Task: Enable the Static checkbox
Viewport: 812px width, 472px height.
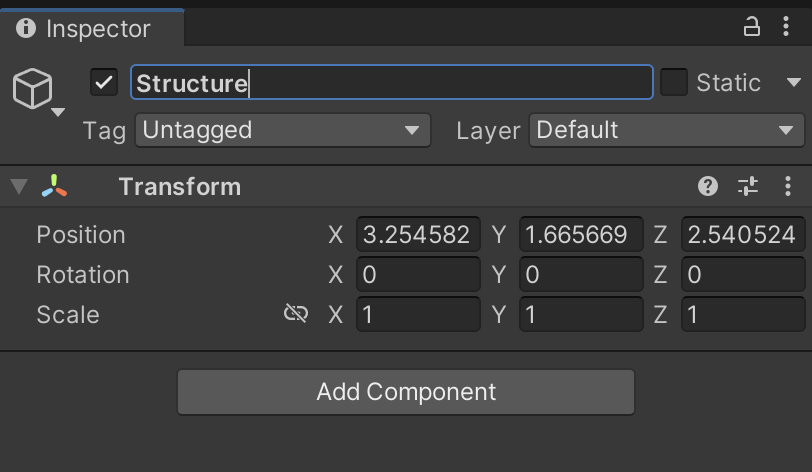Action: (674, 83)
